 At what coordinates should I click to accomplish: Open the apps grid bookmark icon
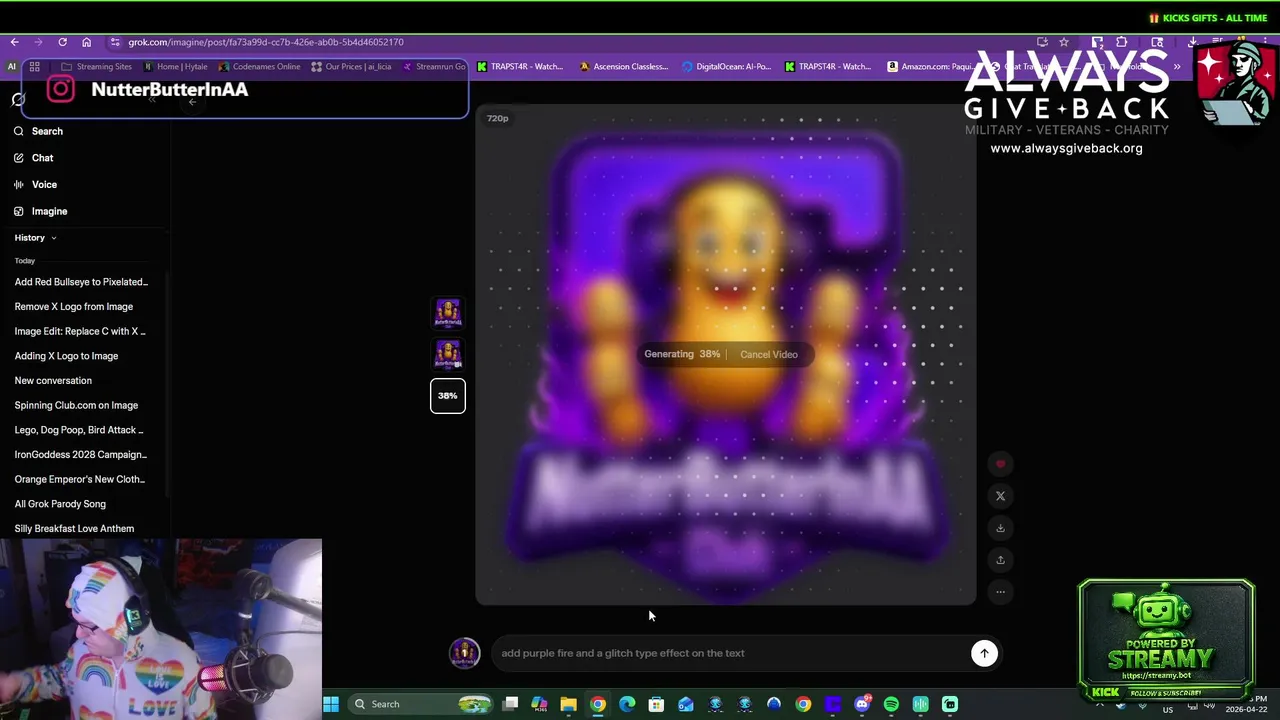[34, 67]
